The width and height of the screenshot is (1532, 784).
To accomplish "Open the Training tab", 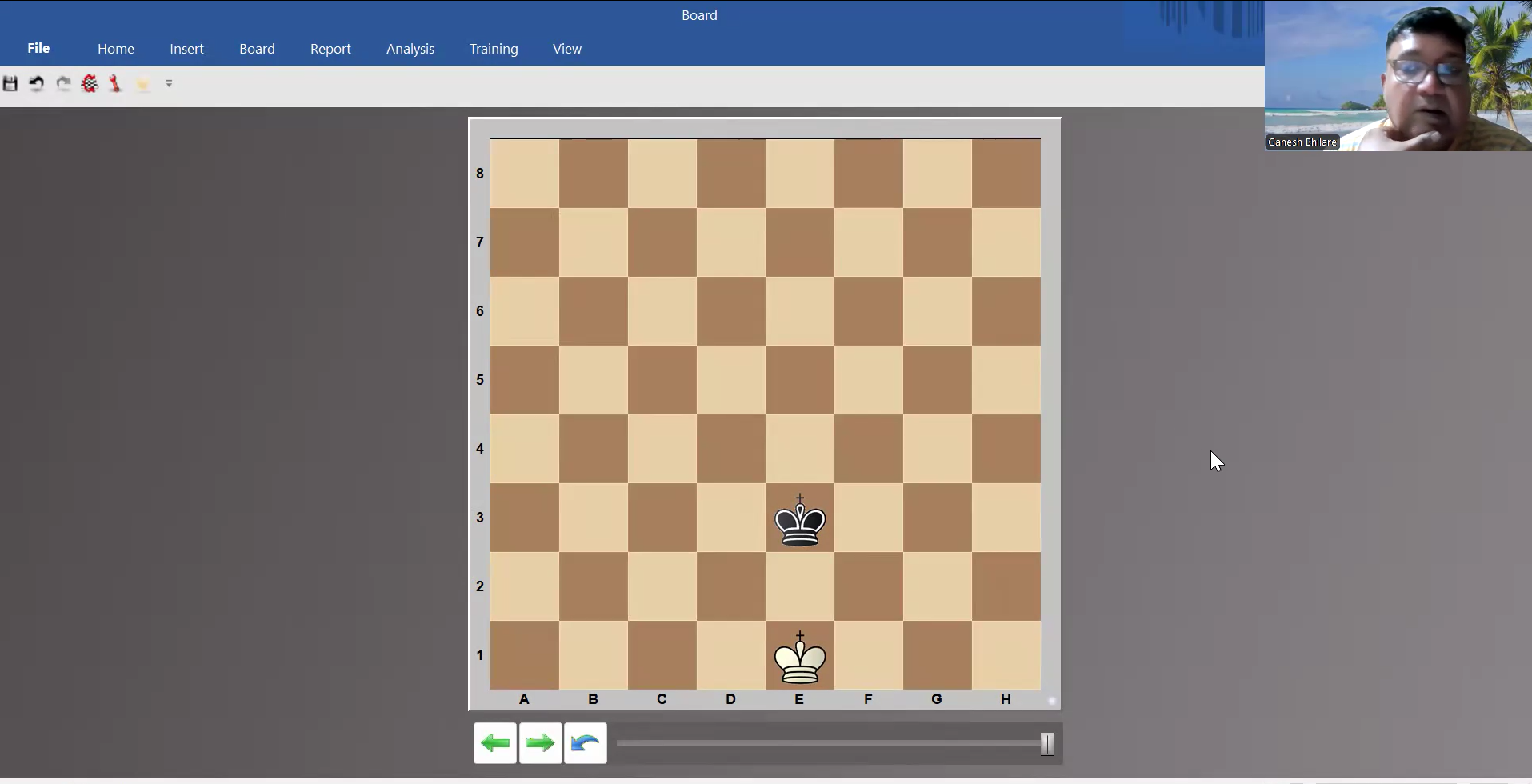I will tap(494, 49).
